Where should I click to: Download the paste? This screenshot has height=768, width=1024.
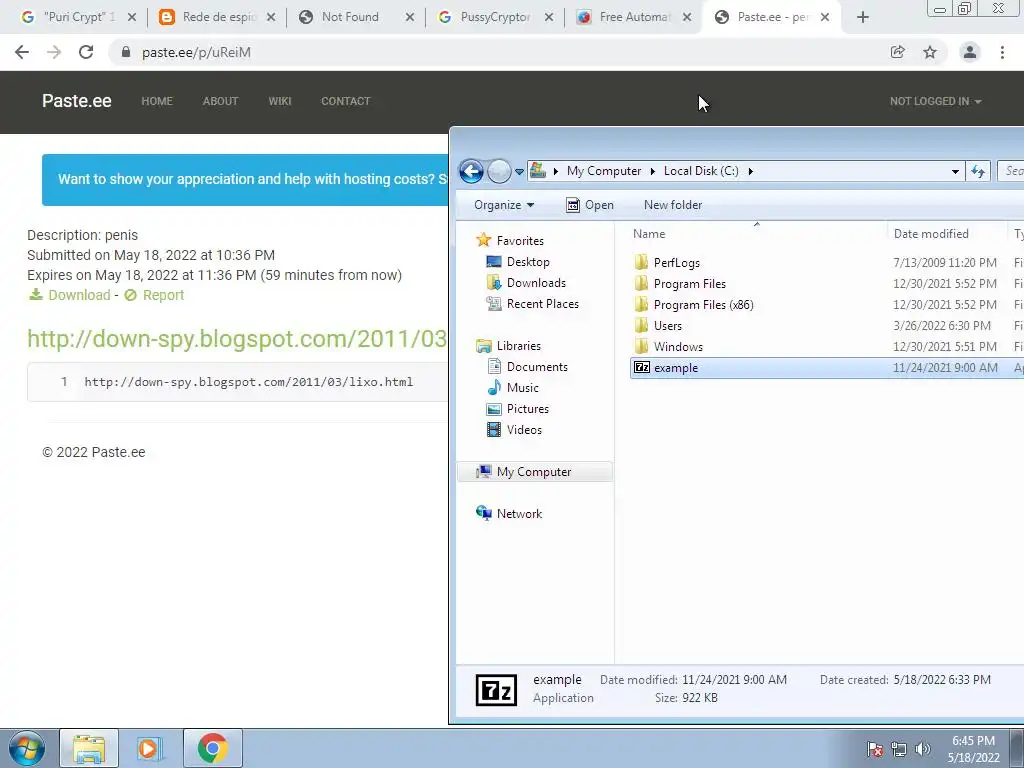click(x=70, y=295)
